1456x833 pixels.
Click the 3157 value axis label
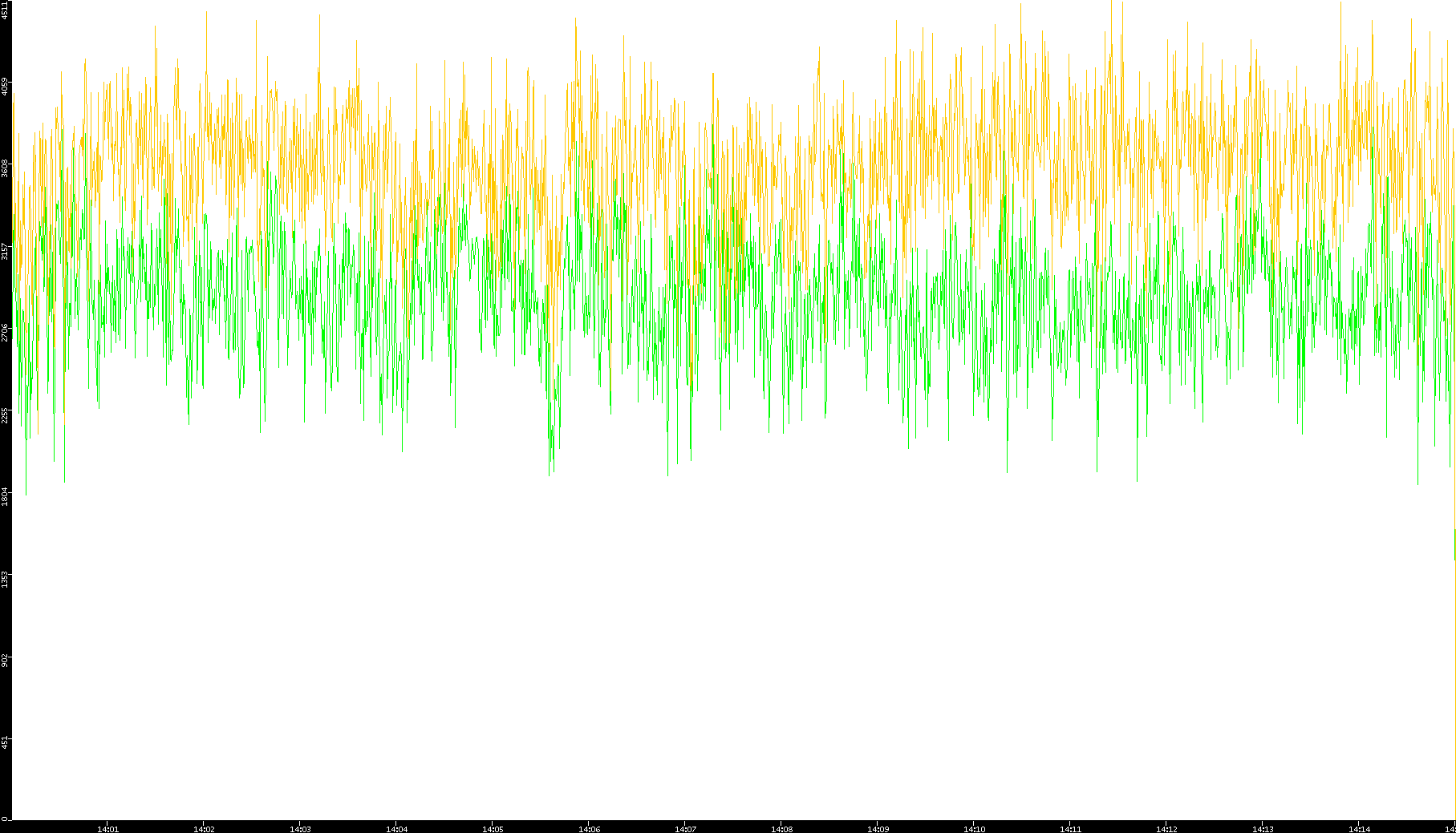click(x=6, y=250)
